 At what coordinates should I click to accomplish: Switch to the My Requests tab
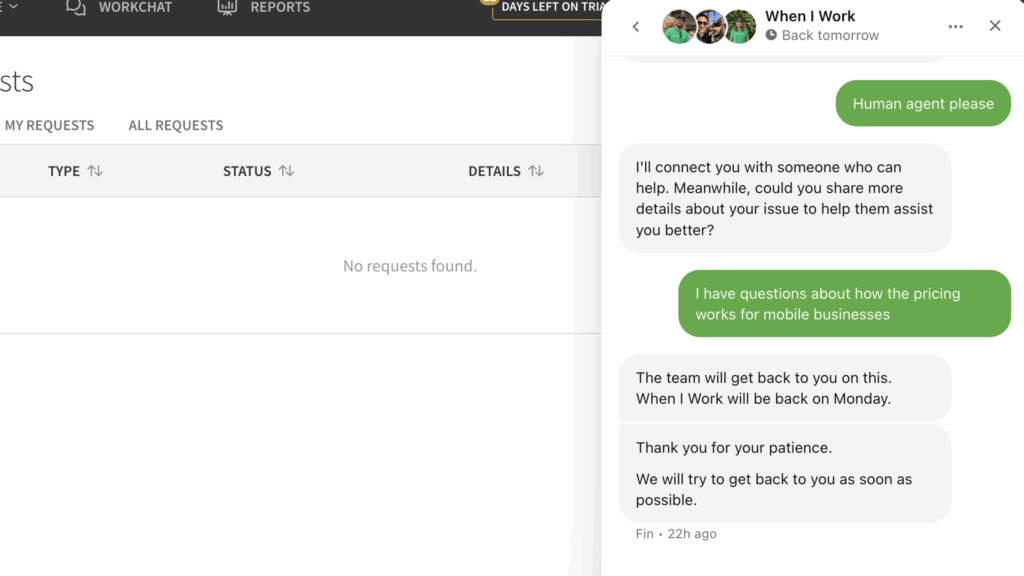(49, 125)
